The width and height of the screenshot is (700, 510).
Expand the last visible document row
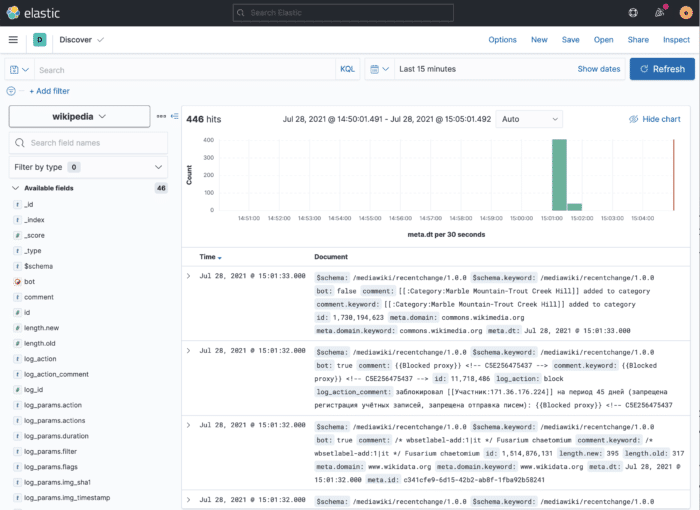click(188, 500)
